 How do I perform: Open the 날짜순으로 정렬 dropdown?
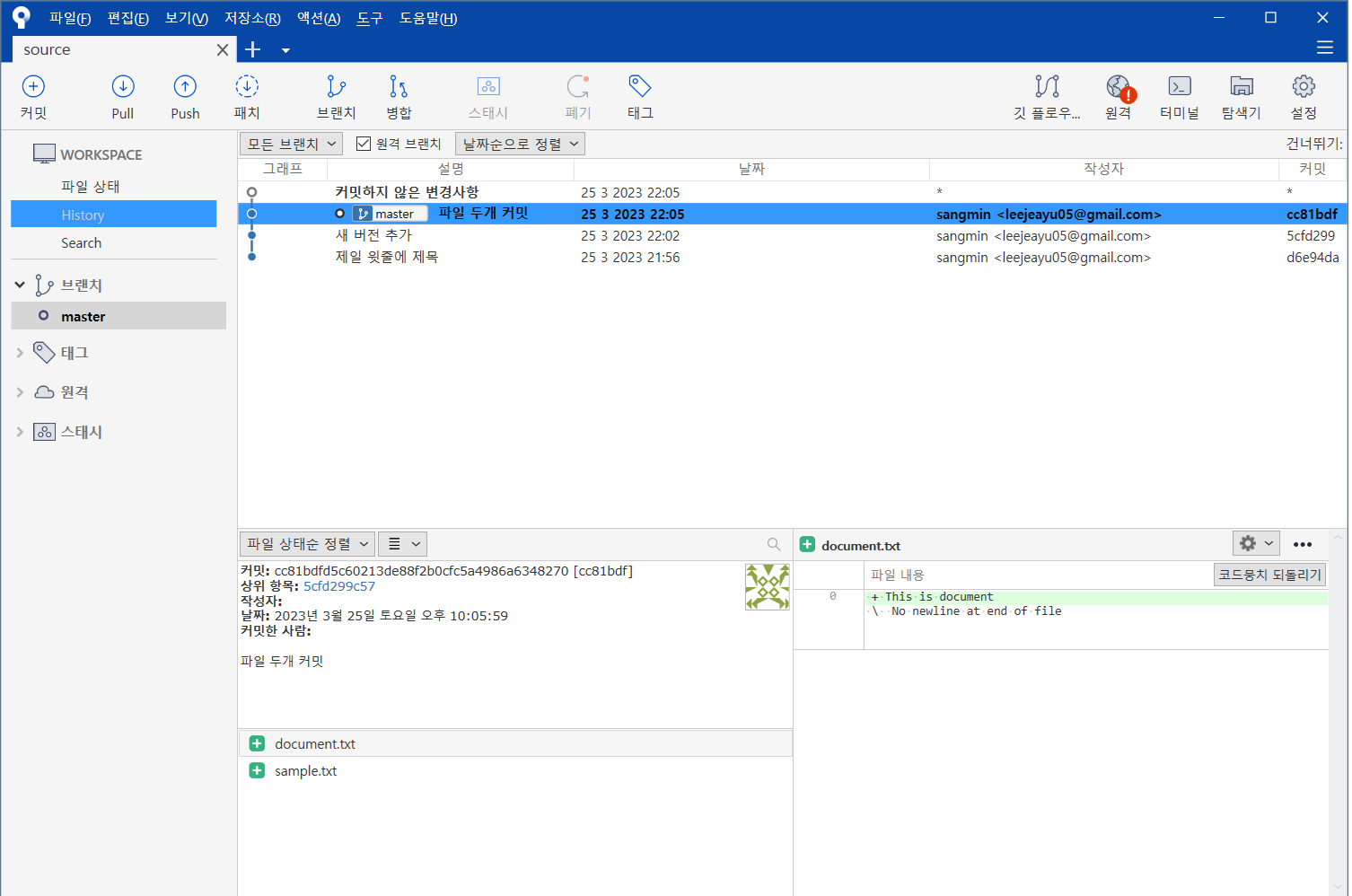click(x=520, y=144)
